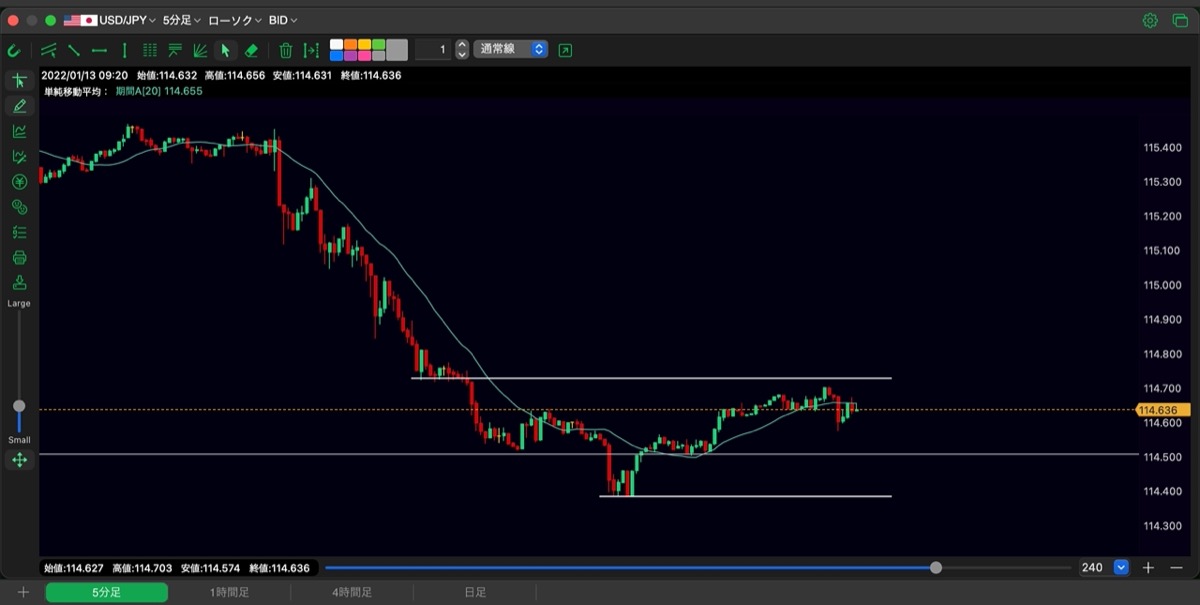Click the green pop-out arrow button

tap(566, 49)
